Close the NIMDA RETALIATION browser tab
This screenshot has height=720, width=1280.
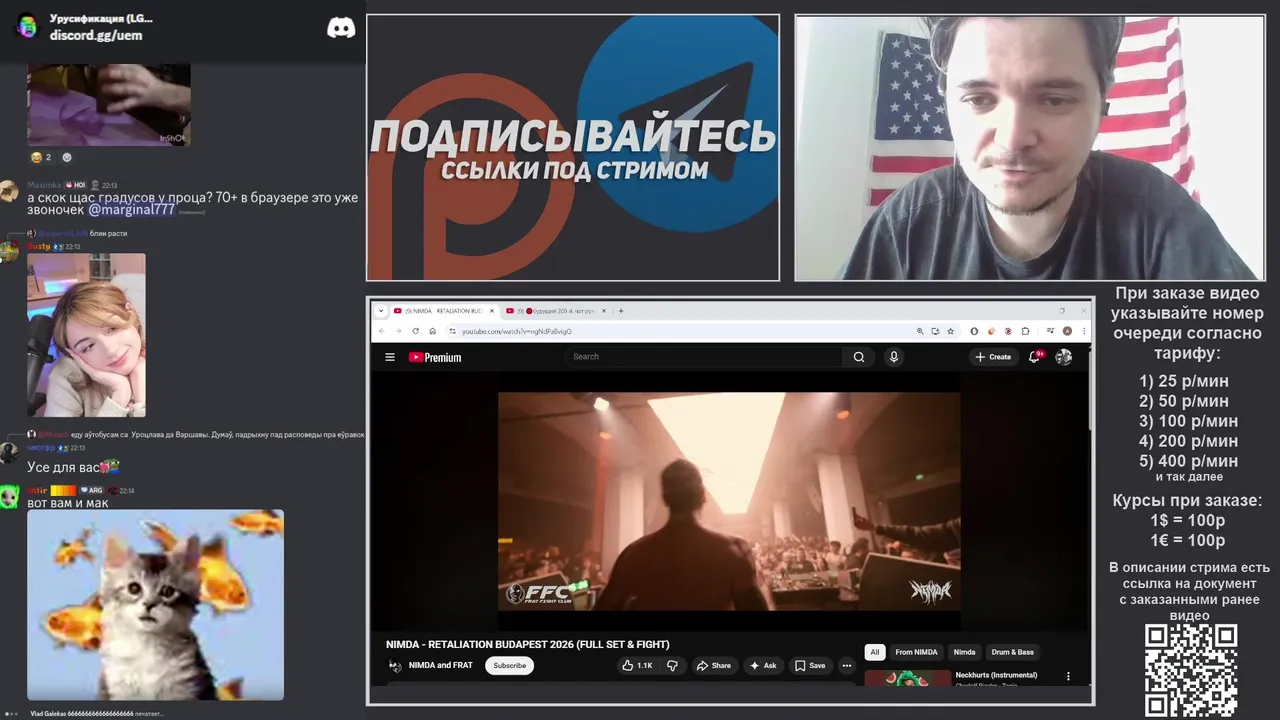491,311
